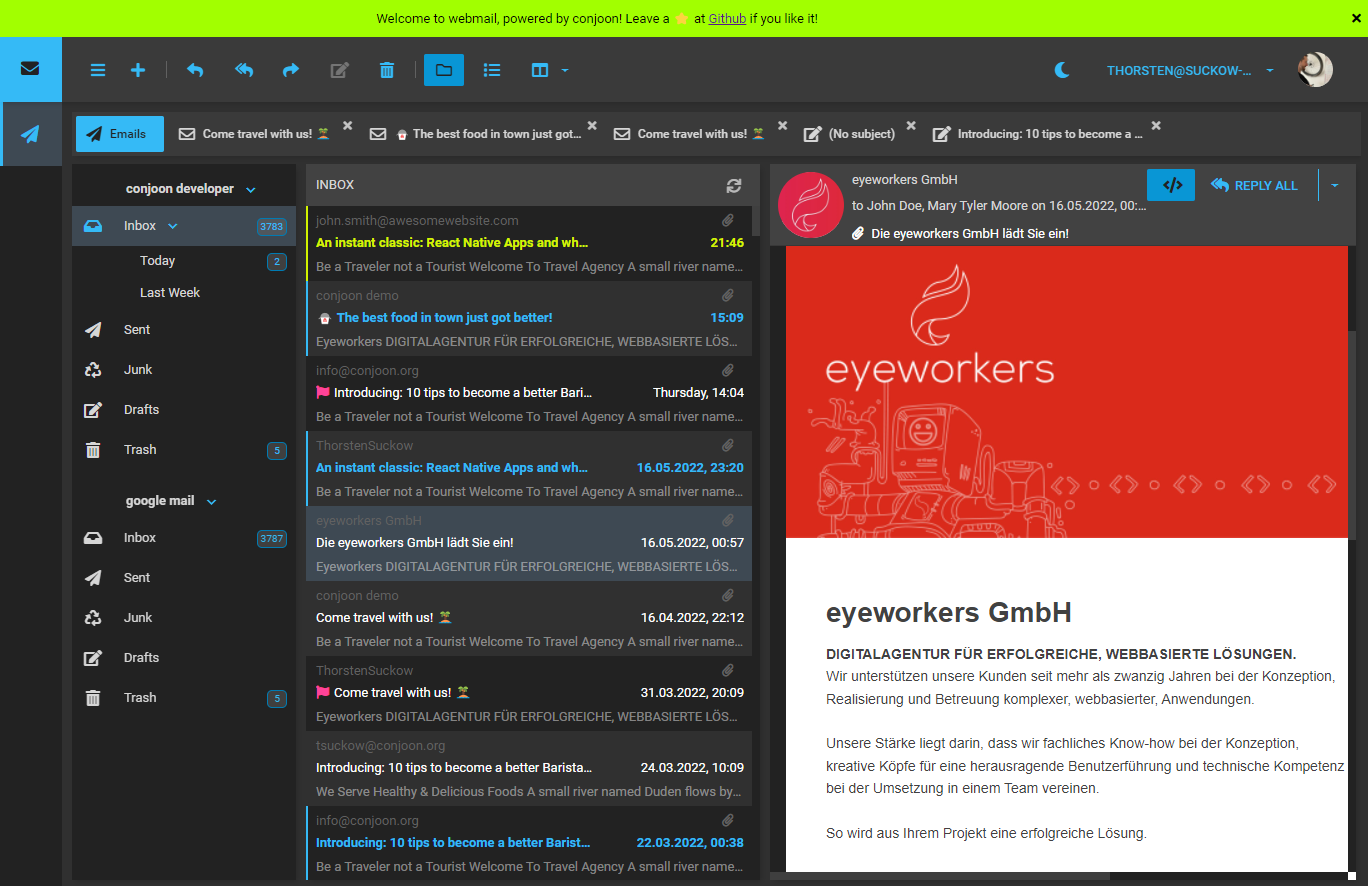Open the '(No subject)' tab
1368x886 pixels.
click(x=851, y=134)
